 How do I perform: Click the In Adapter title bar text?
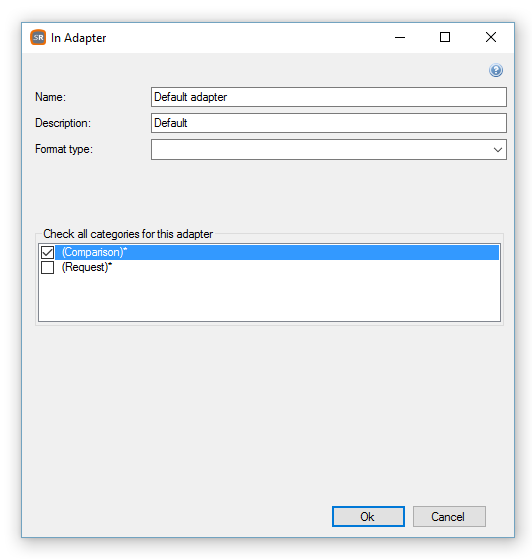(78, 38)
